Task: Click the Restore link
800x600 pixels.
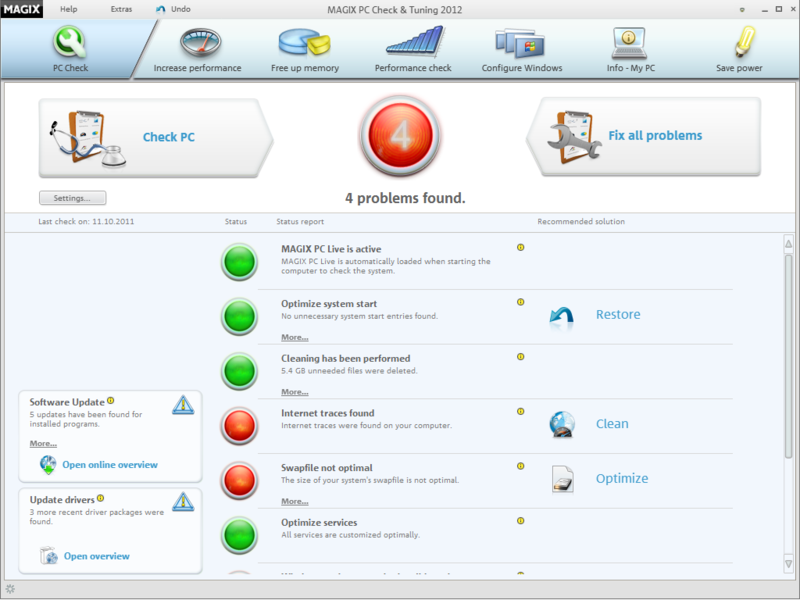Action: (618, 314)
